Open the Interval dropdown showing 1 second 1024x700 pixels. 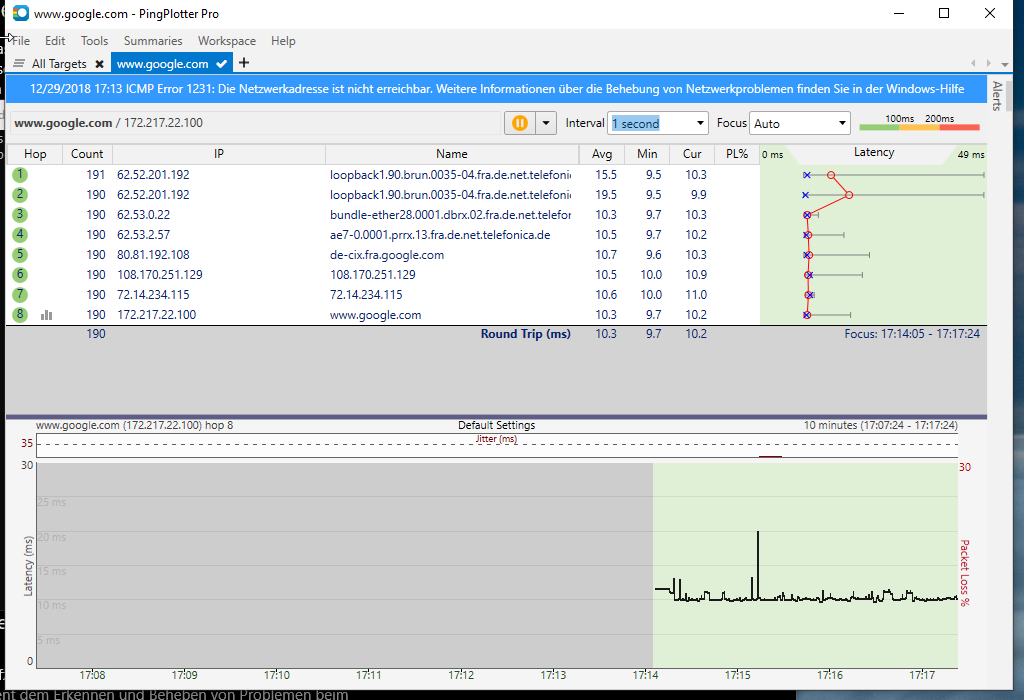(658, 123)
